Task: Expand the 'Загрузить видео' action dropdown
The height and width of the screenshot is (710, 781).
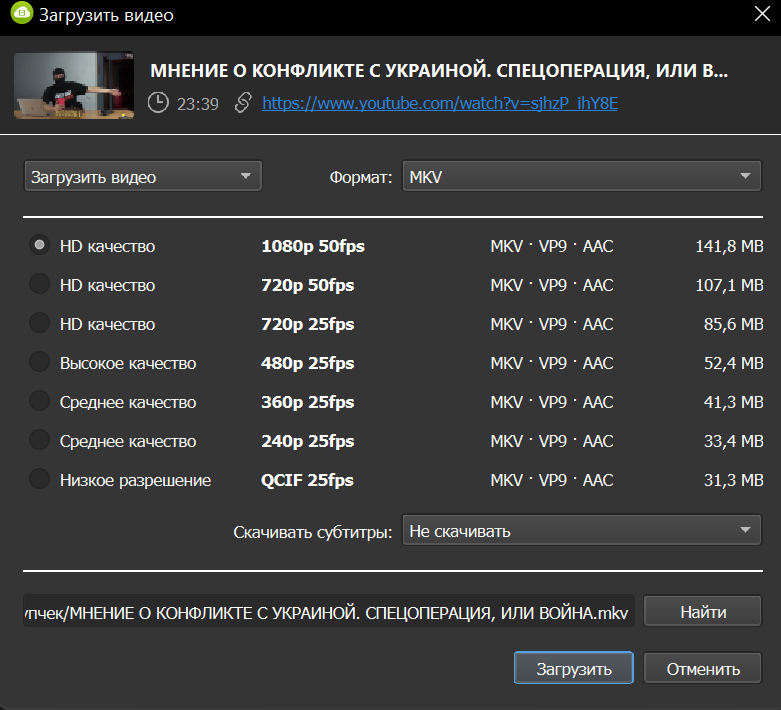Action: click(x=142, y=177)
